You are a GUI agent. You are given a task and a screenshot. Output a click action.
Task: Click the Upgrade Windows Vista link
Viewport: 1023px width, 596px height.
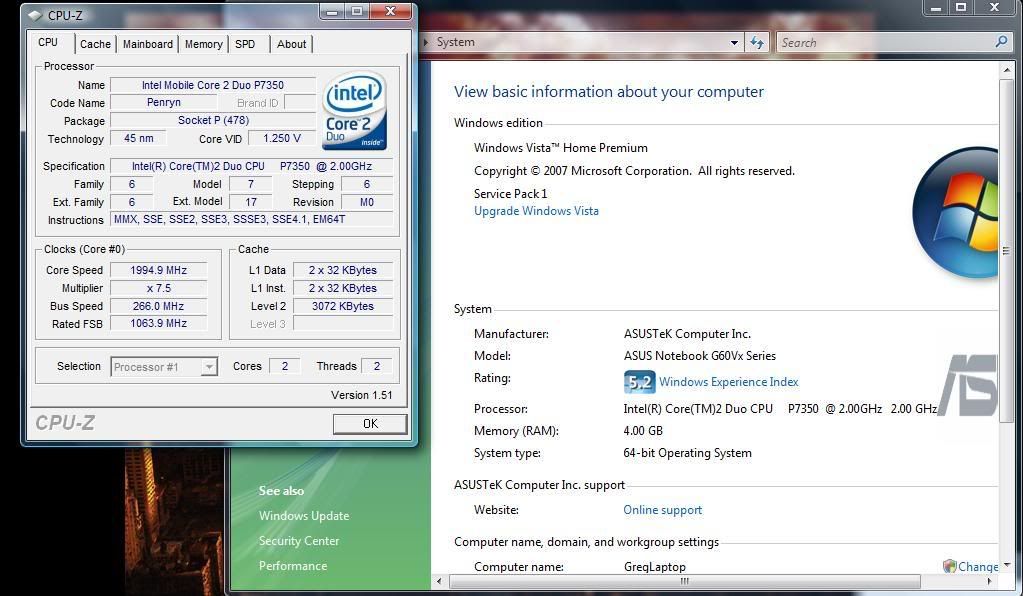[x=536, y=211]
